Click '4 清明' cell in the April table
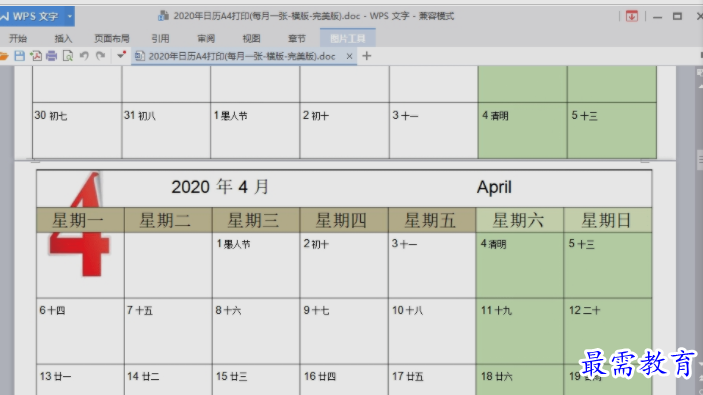Viewport: 703px width, 395px height. click(x=520, y=265)
